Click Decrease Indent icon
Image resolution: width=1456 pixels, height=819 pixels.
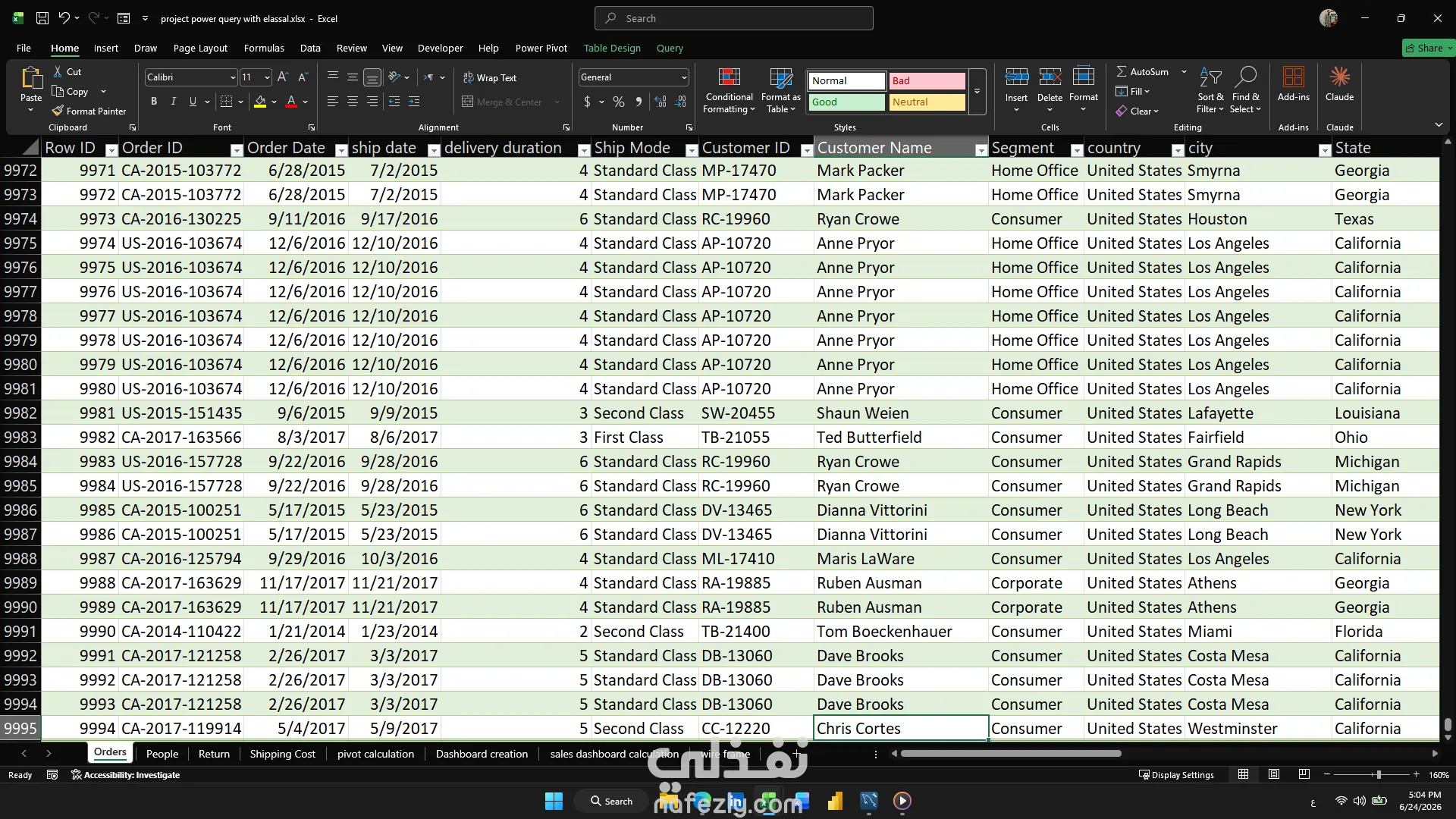coord(394,102)
